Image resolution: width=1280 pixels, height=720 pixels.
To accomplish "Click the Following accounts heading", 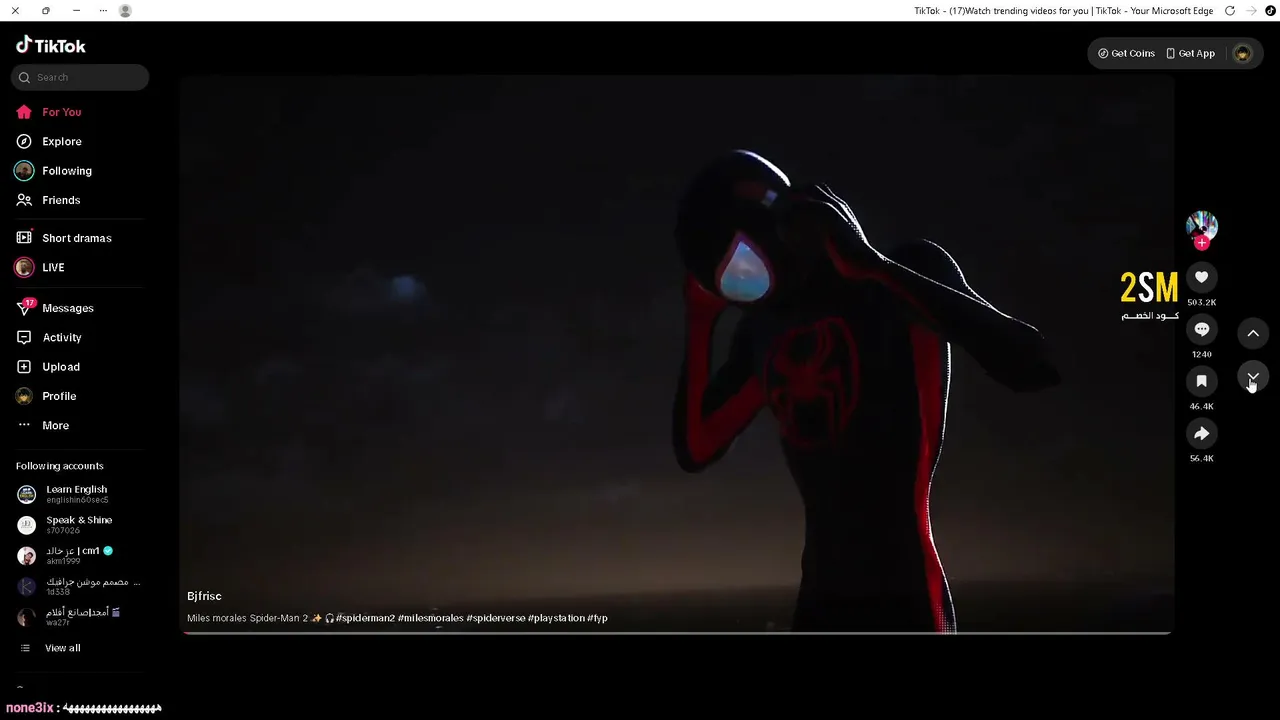I will pyautogui.click(x=60, y=466).
